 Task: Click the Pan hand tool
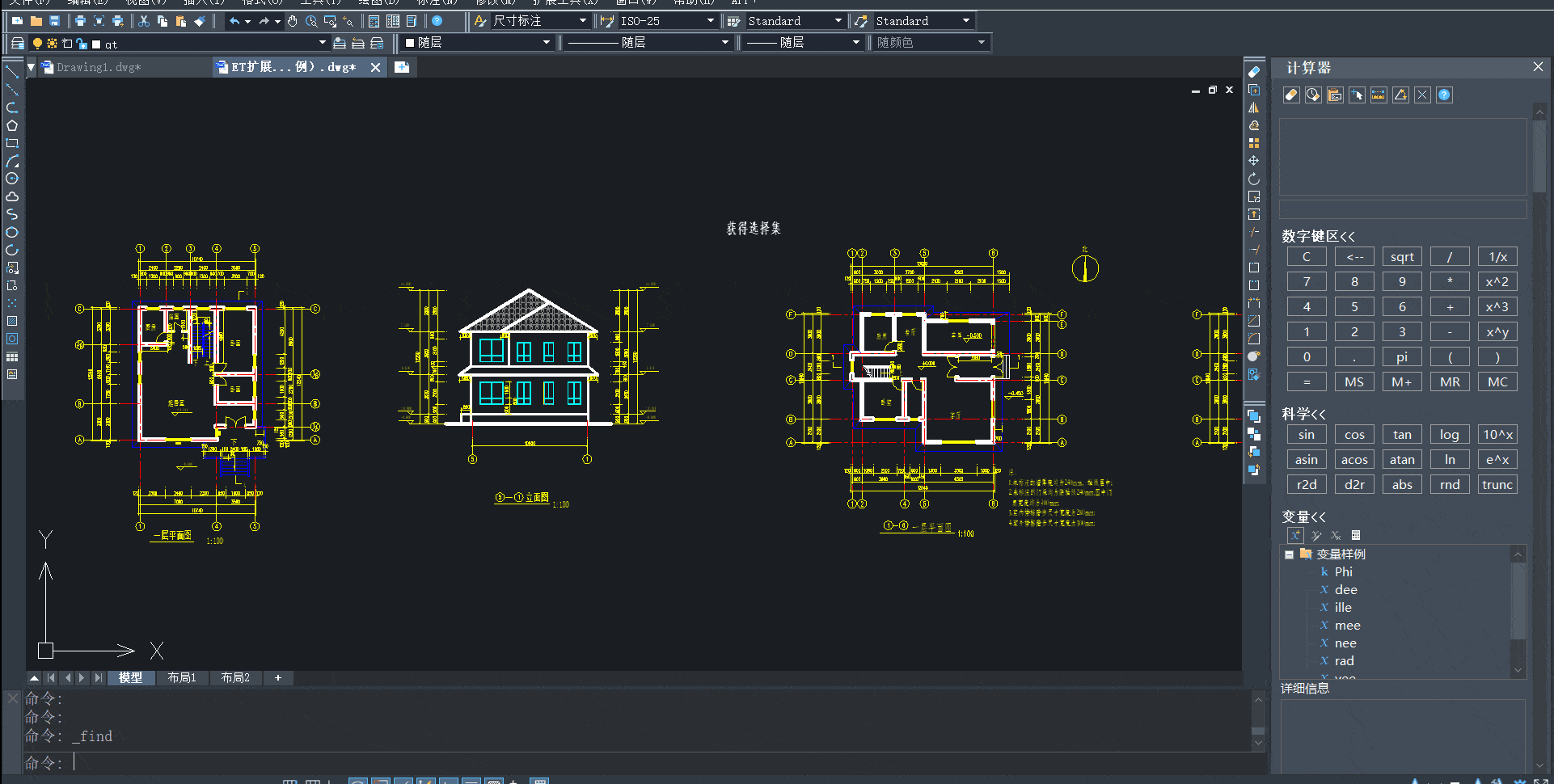coord(293,21)
